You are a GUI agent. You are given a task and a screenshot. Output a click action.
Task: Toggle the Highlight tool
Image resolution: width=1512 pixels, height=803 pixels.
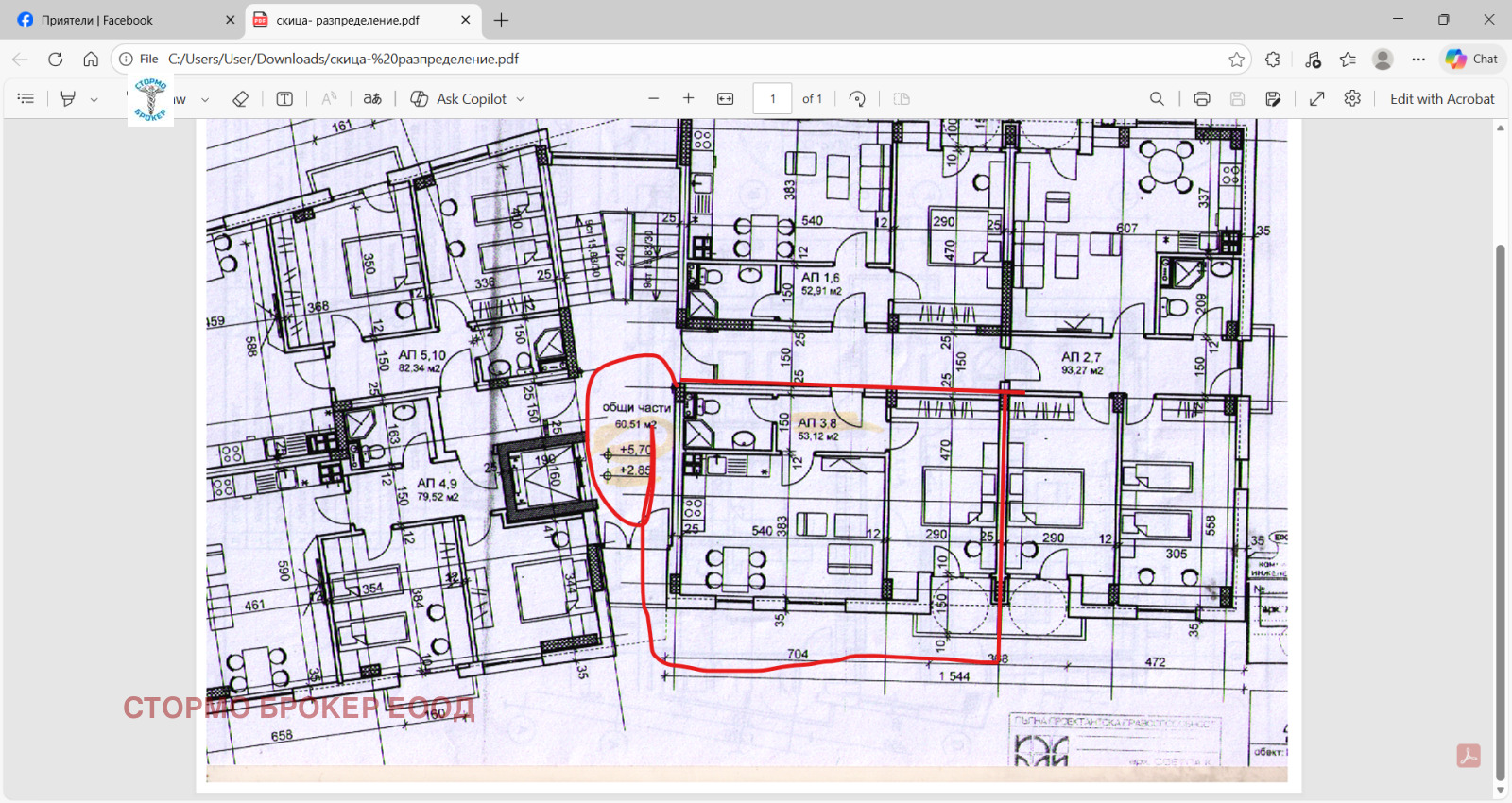pos(68,98)
